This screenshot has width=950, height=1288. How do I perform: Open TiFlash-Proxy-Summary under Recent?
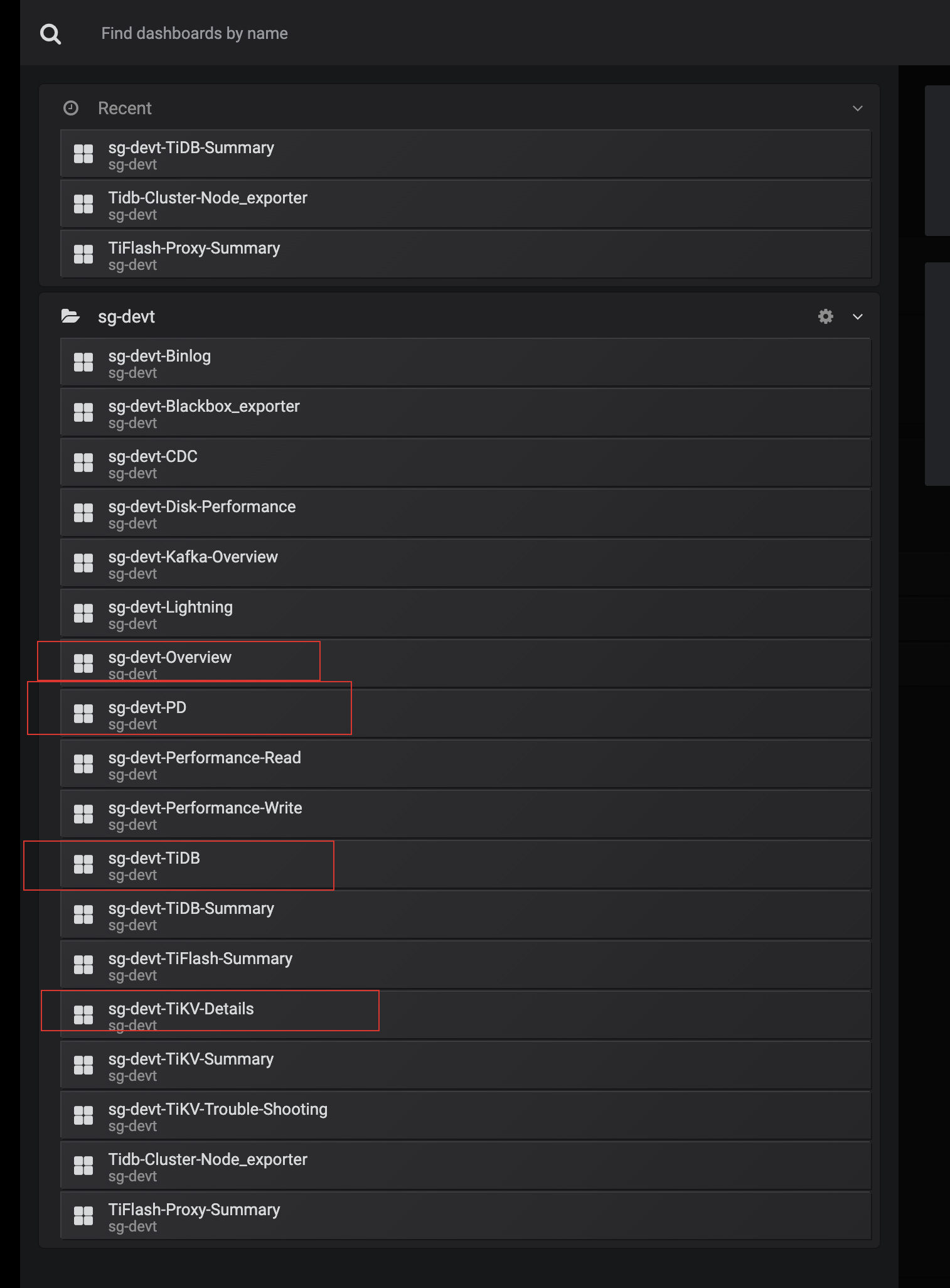pos(194,249)
